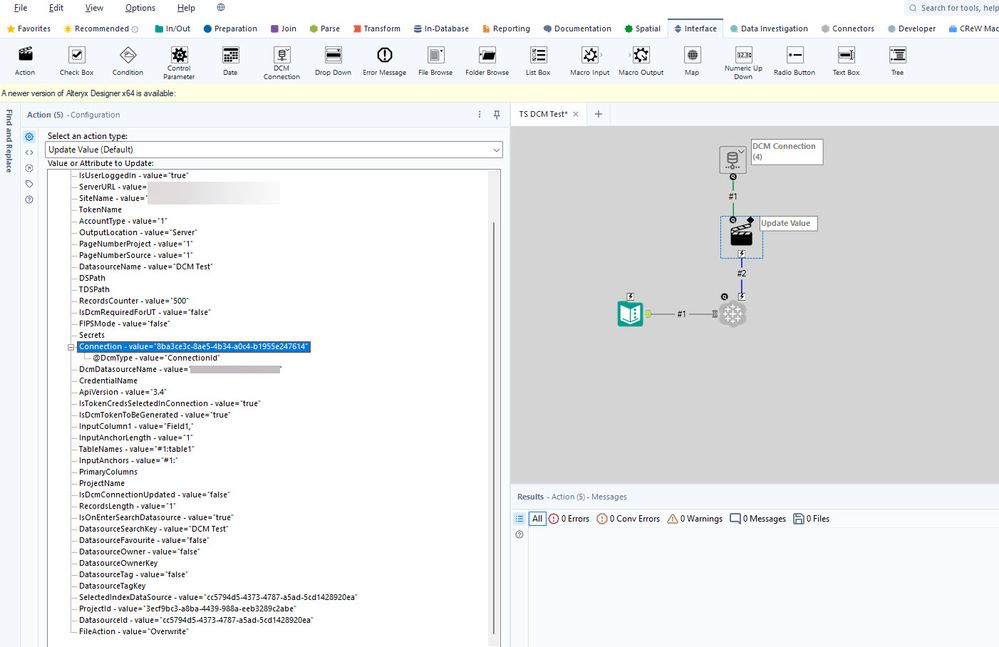The height and width of the screenshot is (647, 999).
Task: Open the globe language menu icon
Action: click(x=221, y=8)
